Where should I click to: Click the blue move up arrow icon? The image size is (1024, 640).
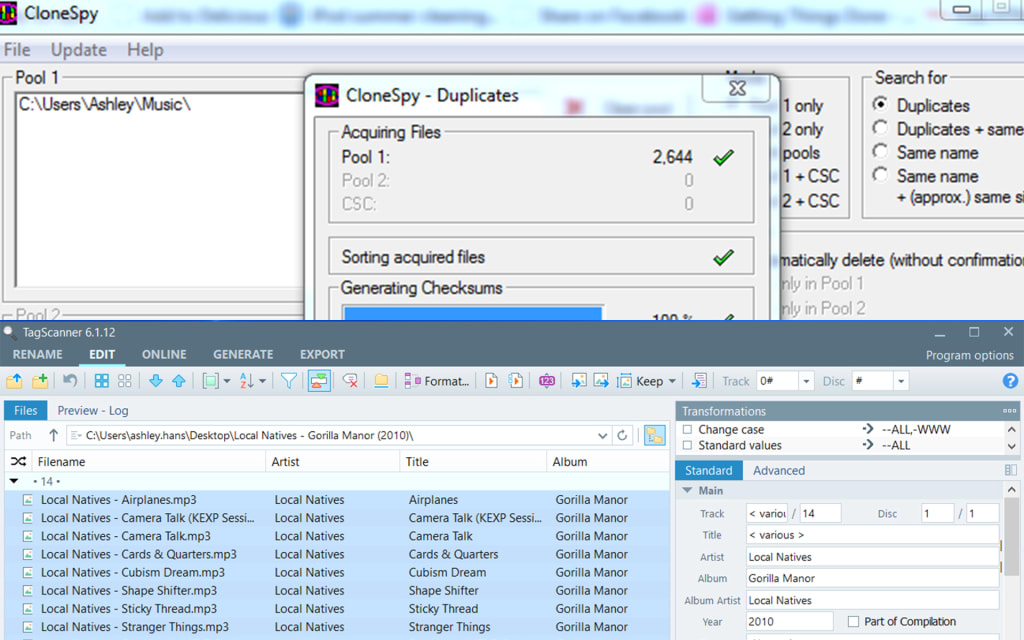click(x=178, y=381)
